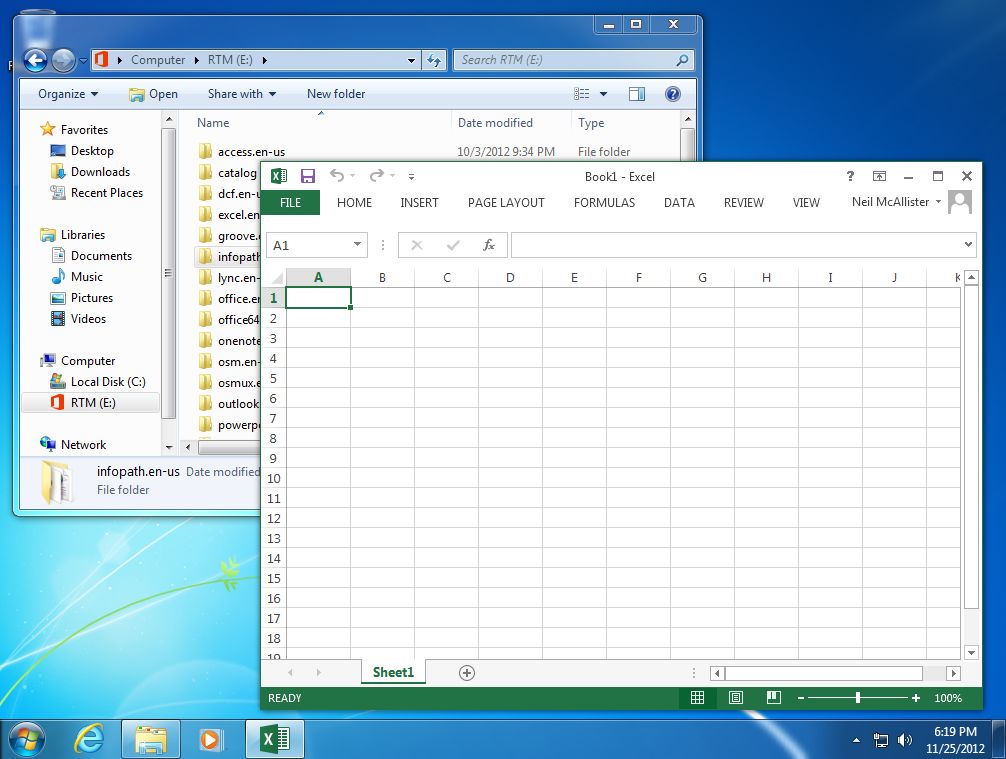Click the Excel Help question mark icon

pos(850,176)
